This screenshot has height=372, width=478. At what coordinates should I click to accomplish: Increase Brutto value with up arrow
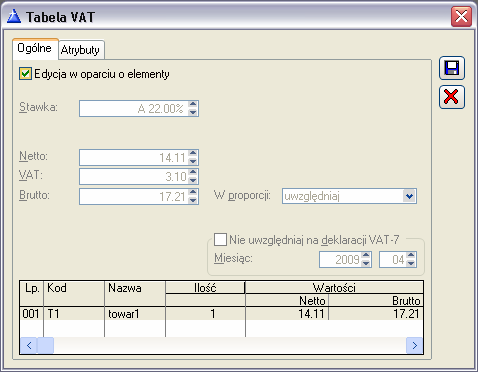(193, 192)
